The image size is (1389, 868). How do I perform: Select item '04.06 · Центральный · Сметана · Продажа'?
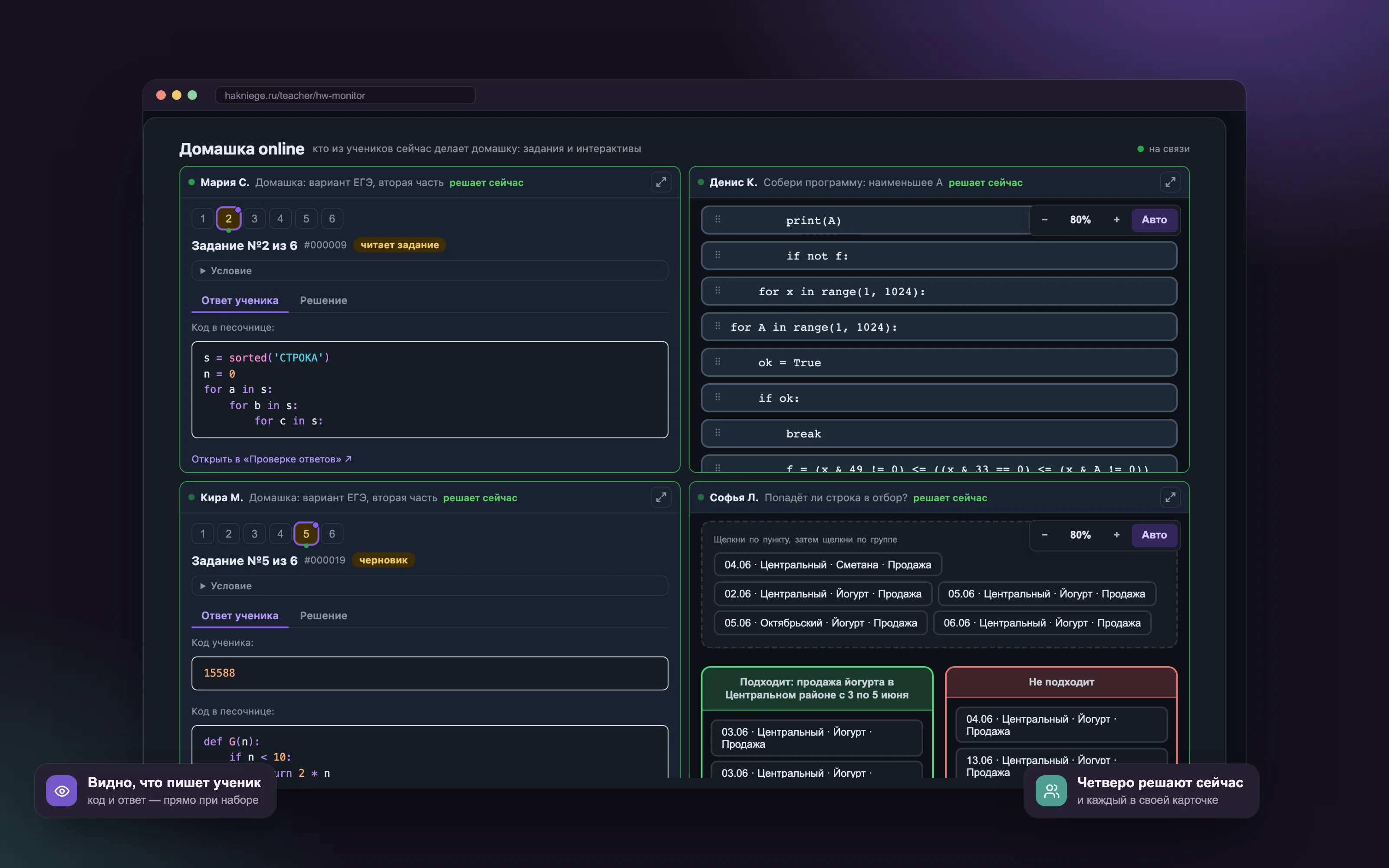click(828, 565)
